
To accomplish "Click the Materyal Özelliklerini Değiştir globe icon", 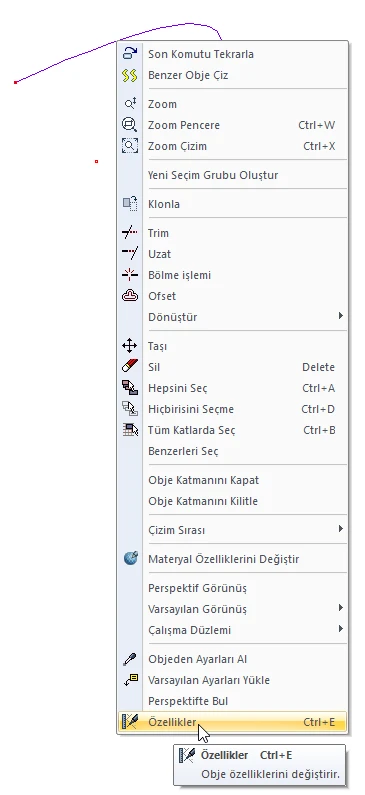I will point(130,559).
